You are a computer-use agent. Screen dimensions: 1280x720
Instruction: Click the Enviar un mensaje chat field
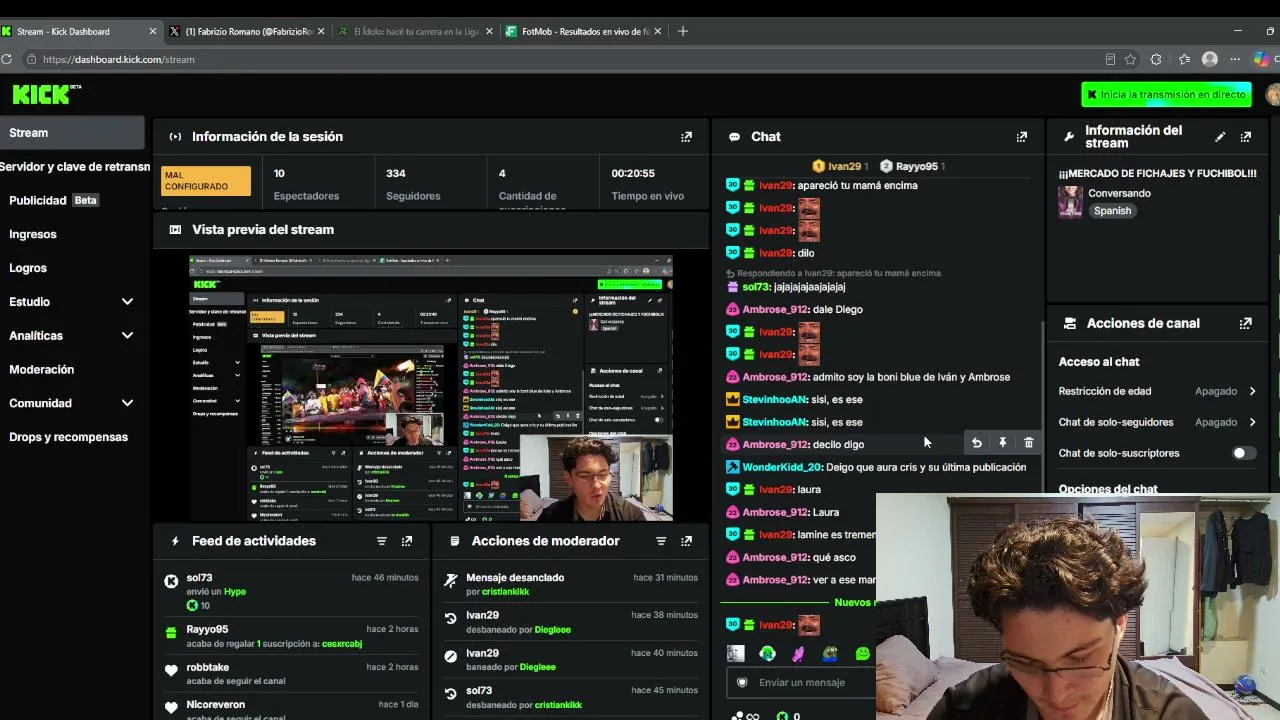802,682
